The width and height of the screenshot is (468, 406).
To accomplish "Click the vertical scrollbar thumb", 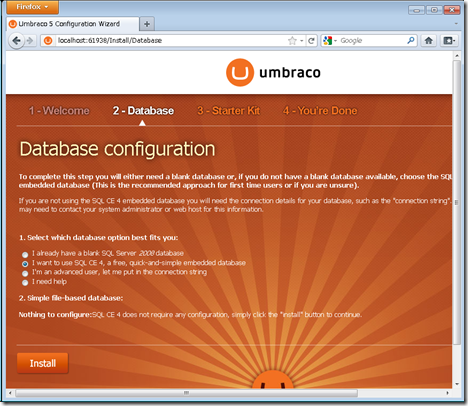I will [457, 202].
